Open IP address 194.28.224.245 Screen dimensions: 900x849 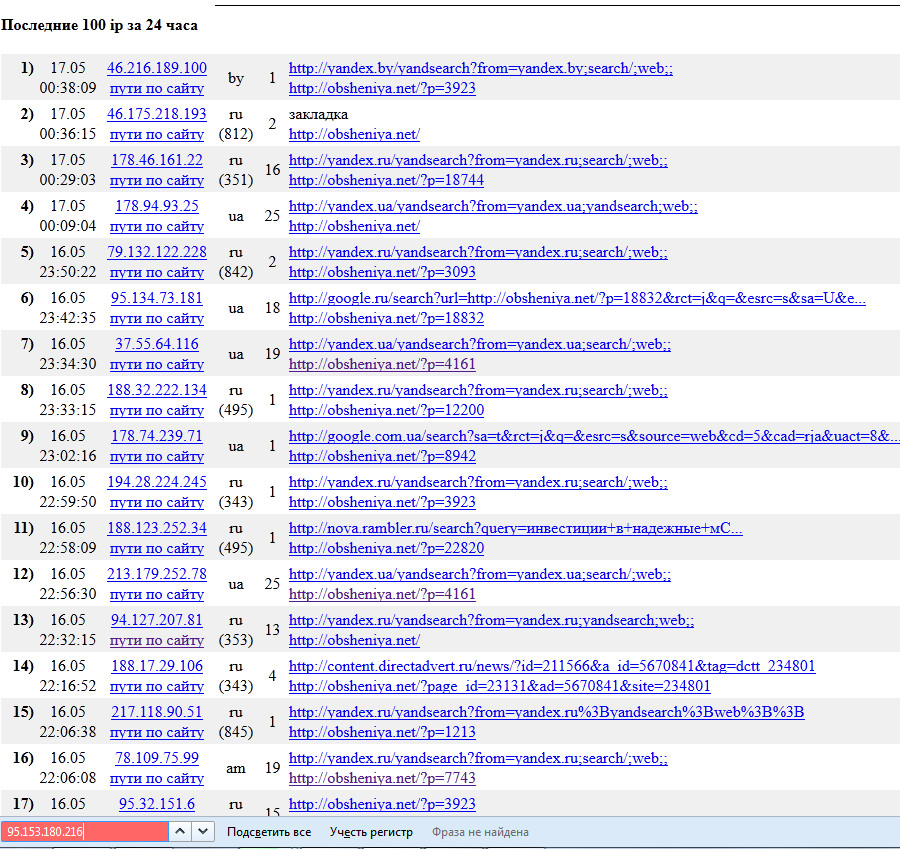157,482
